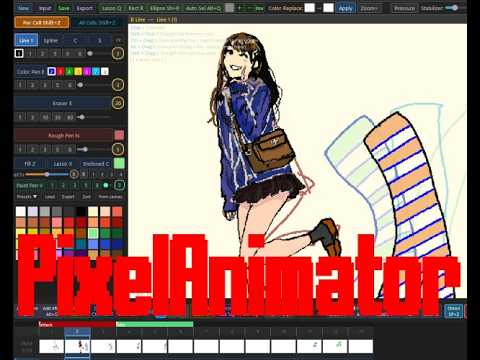Switch to the S tab beside Line 1
480x360 pixels.
(x=99, y=40)
